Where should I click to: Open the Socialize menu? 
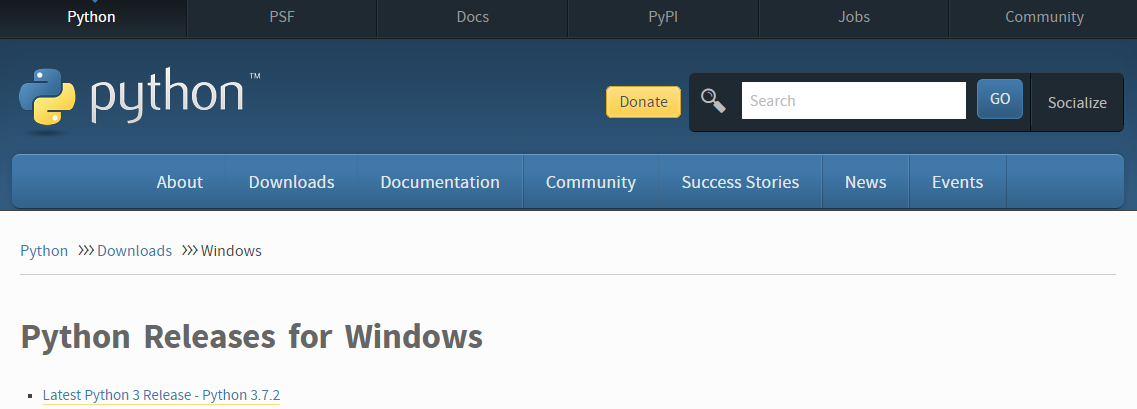coord(1077,103)
